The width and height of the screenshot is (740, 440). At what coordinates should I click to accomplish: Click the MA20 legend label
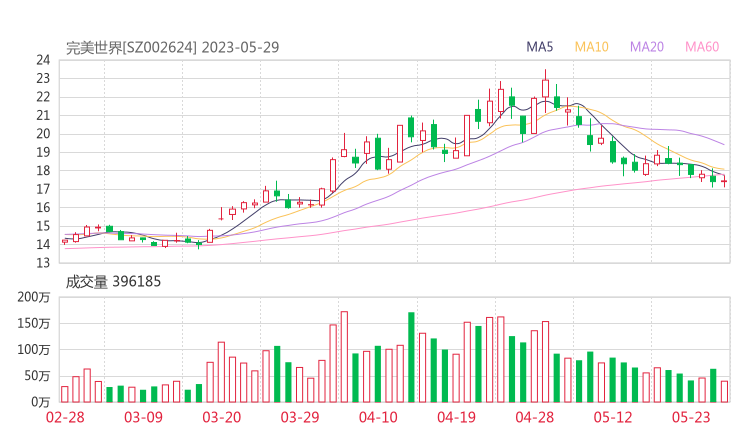(x=647, y=47)
